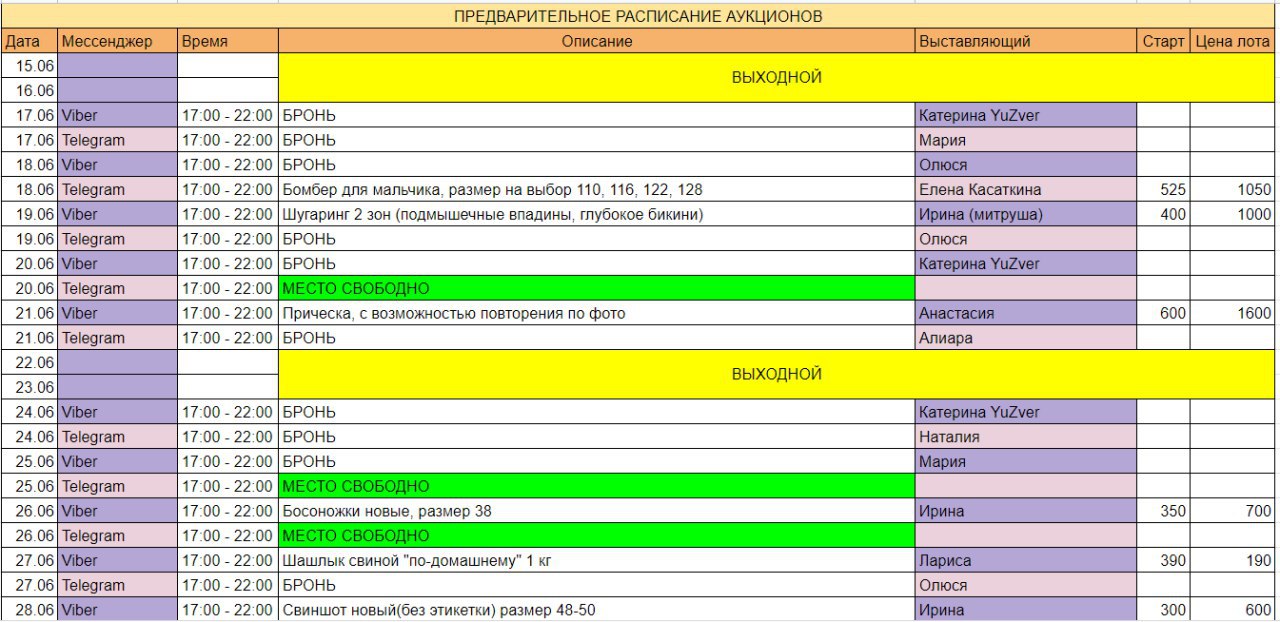
Task: Click the lot price 700
Action: click(1233, 511)
